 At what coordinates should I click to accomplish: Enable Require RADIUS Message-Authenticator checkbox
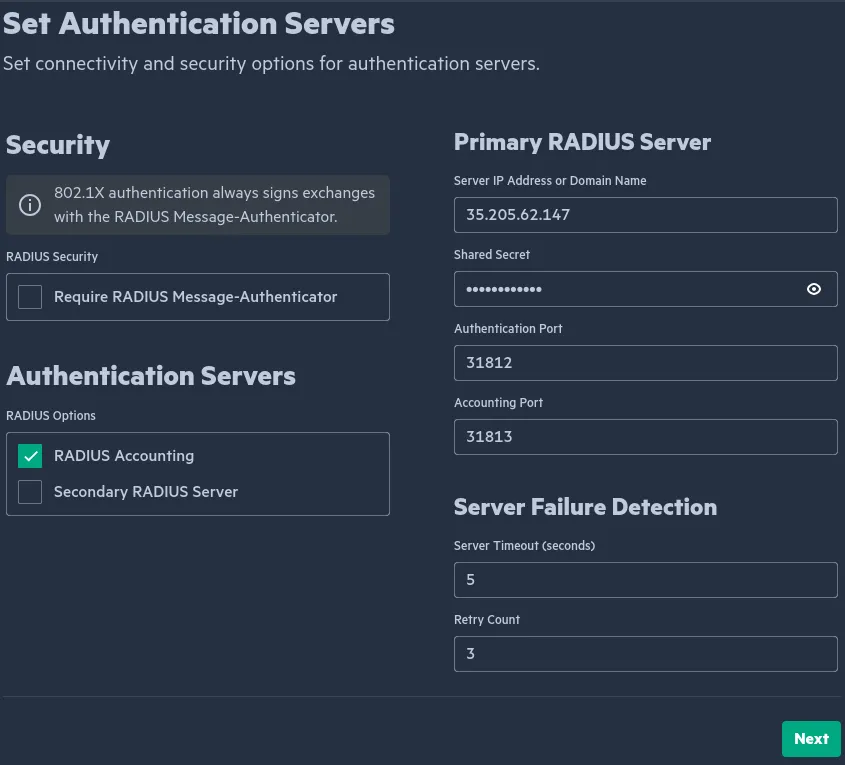(x=30, y=297)
